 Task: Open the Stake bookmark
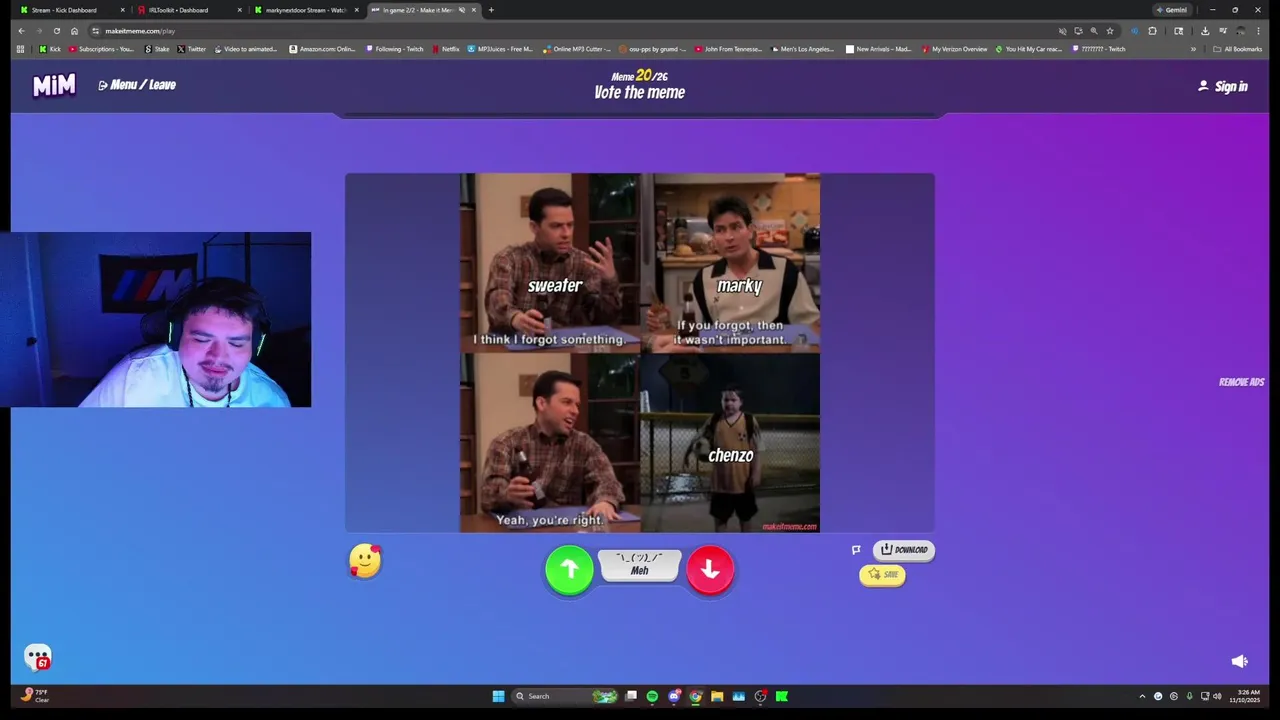tap(157, 49)
